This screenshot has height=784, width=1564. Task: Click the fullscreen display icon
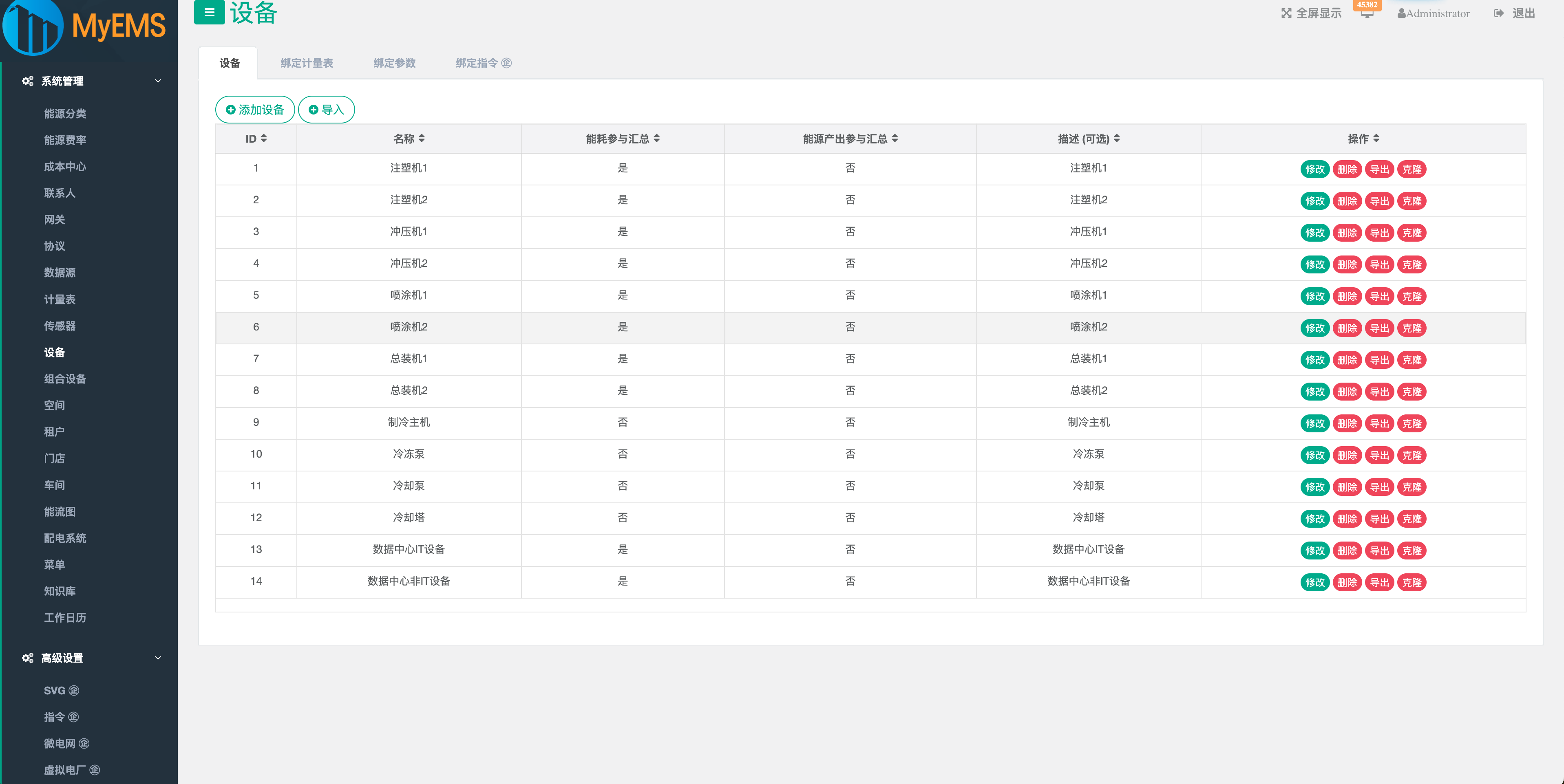point(1286,13)
